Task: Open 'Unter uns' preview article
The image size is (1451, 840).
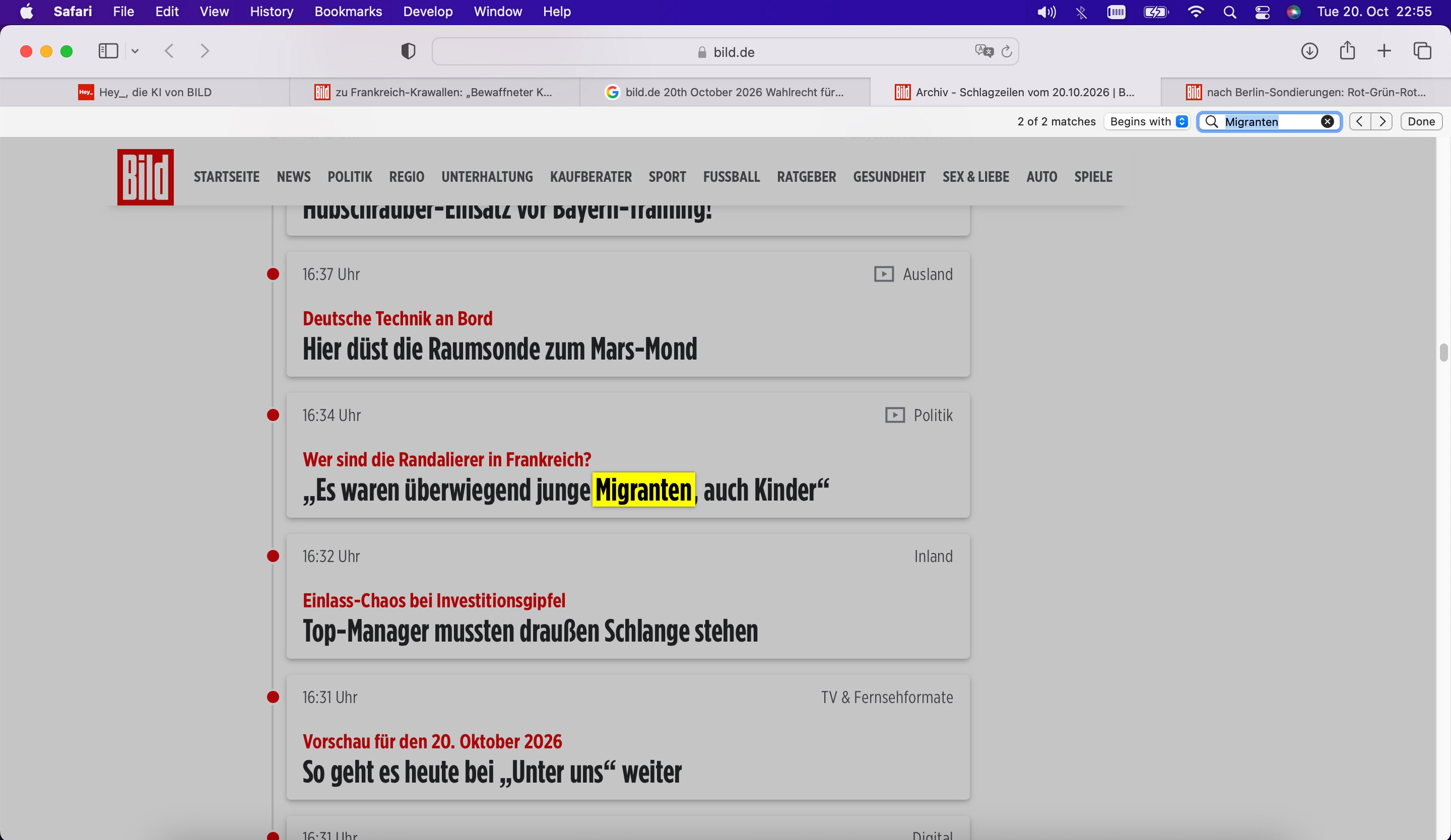Action: click(492, 772)
